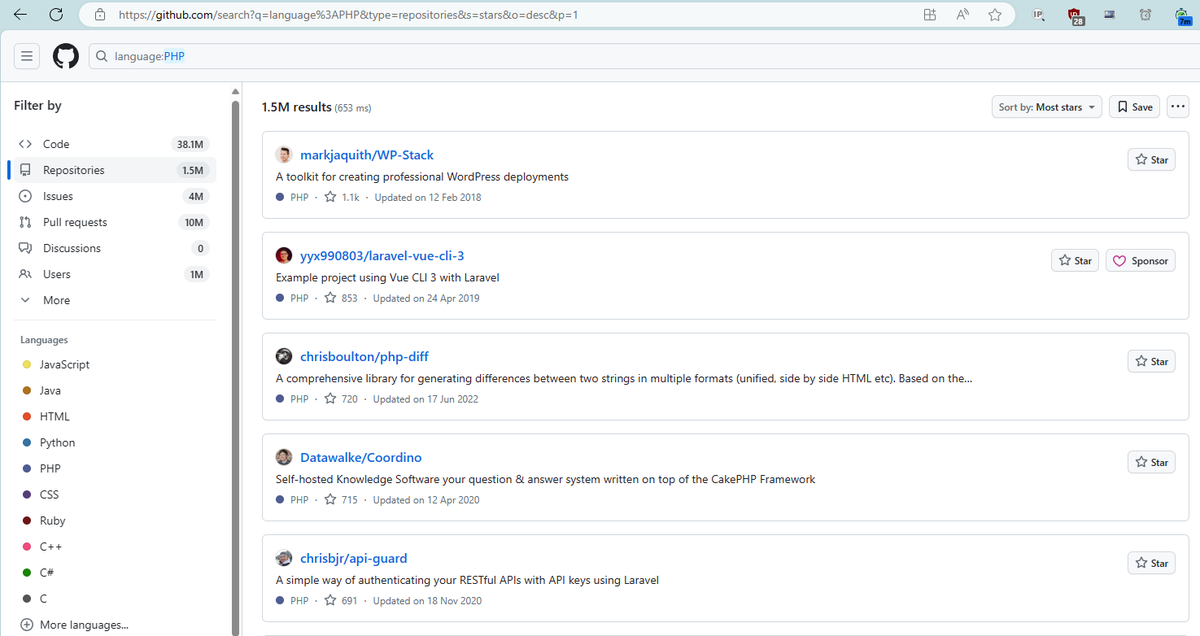Click the Datawalke avatar image
The height and width of the screenshot is (636, 1200).
284,457
